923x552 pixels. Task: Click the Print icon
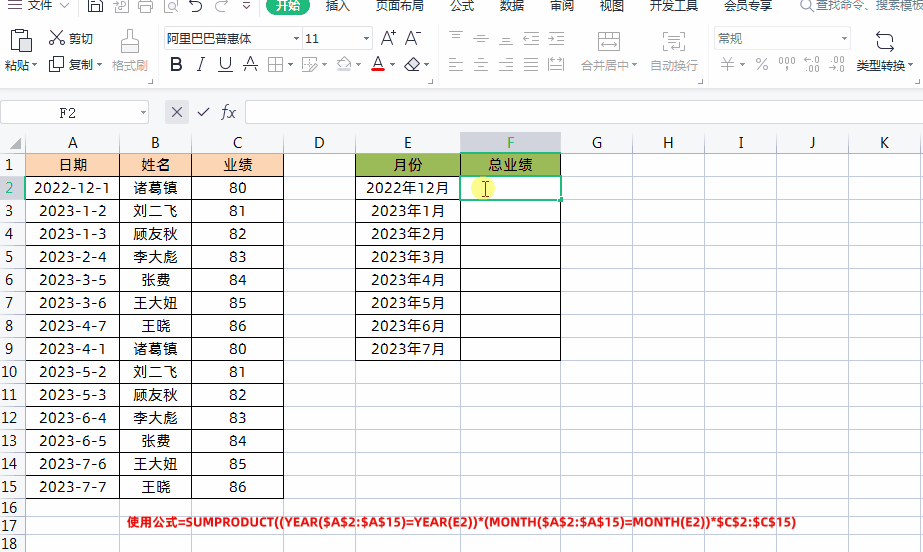point(145,6)
